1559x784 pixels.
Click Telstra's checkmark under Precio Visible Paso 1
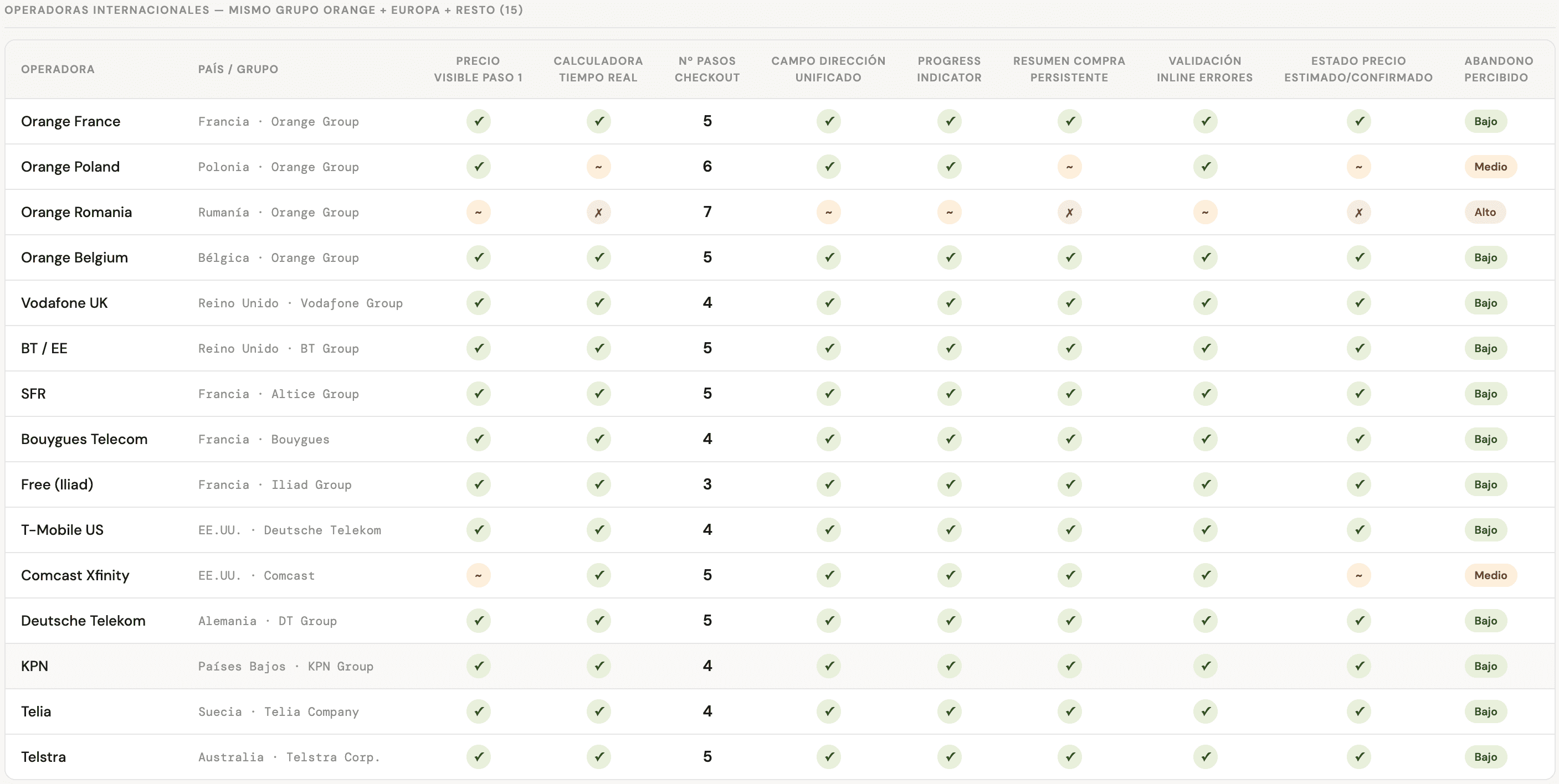(x=478, y=756)
